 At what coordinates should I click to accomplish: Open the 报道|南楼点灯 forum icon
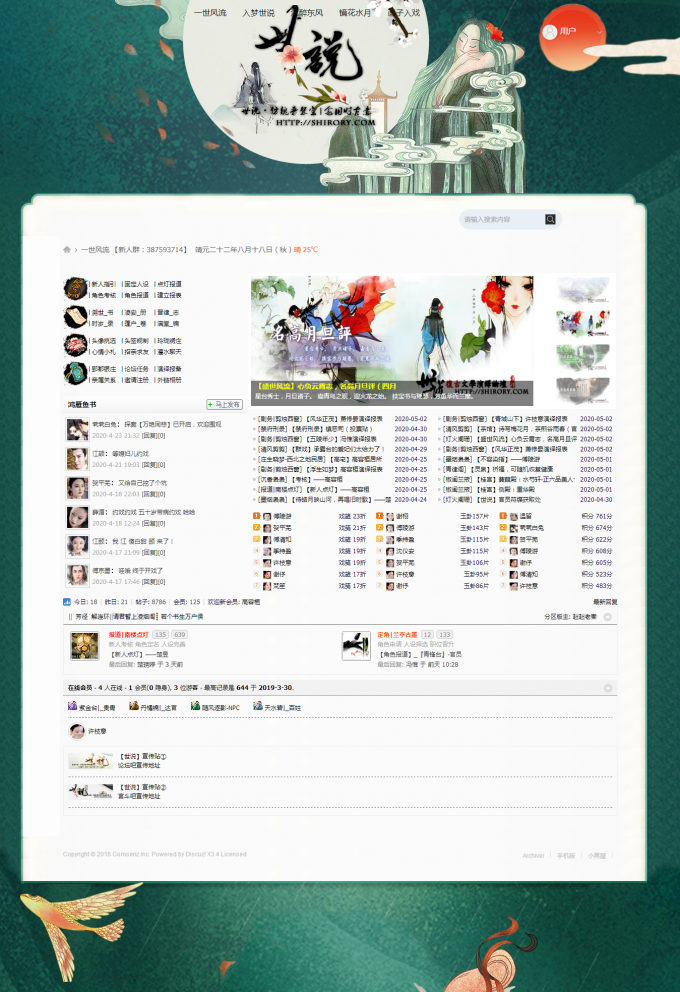click(x=84, y=647)
